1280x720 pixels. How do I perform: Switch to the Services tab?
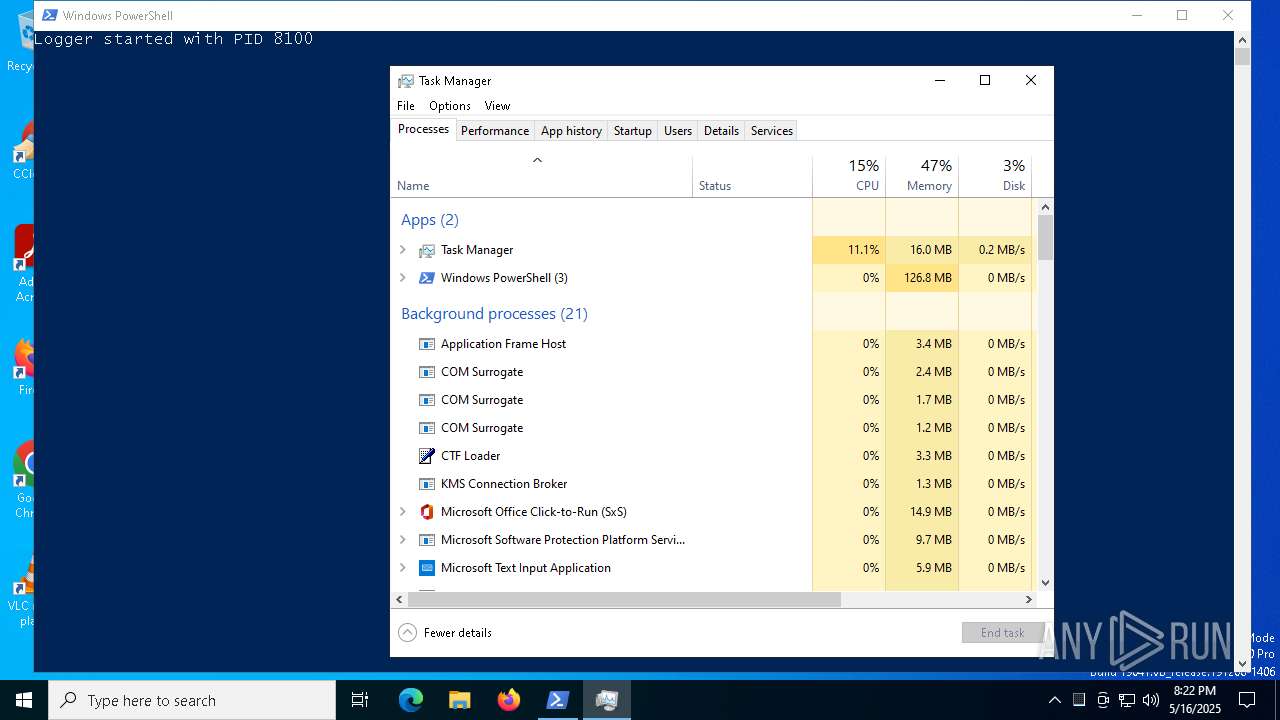772,131
